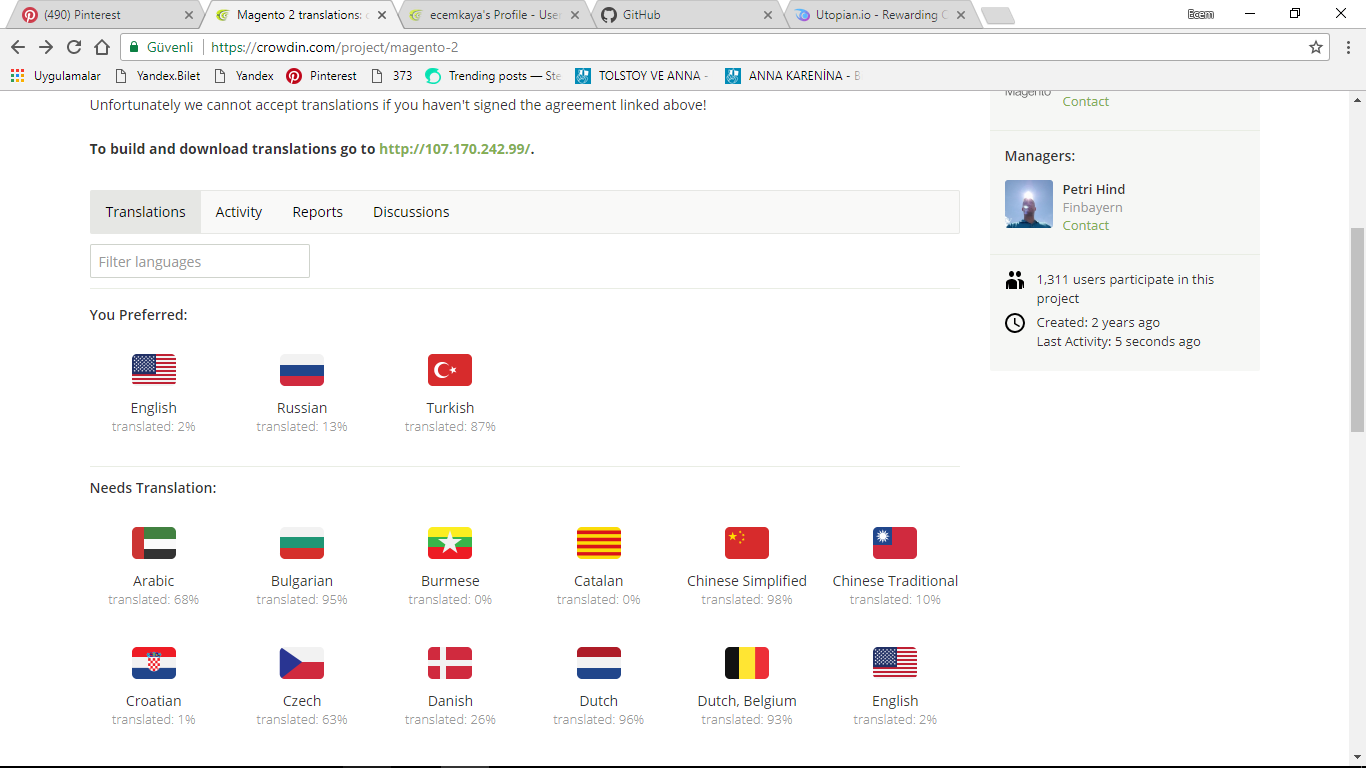
Task: Select the Russian flag in You Preferred
Action: pyautogui.click(x=302, y=370)
